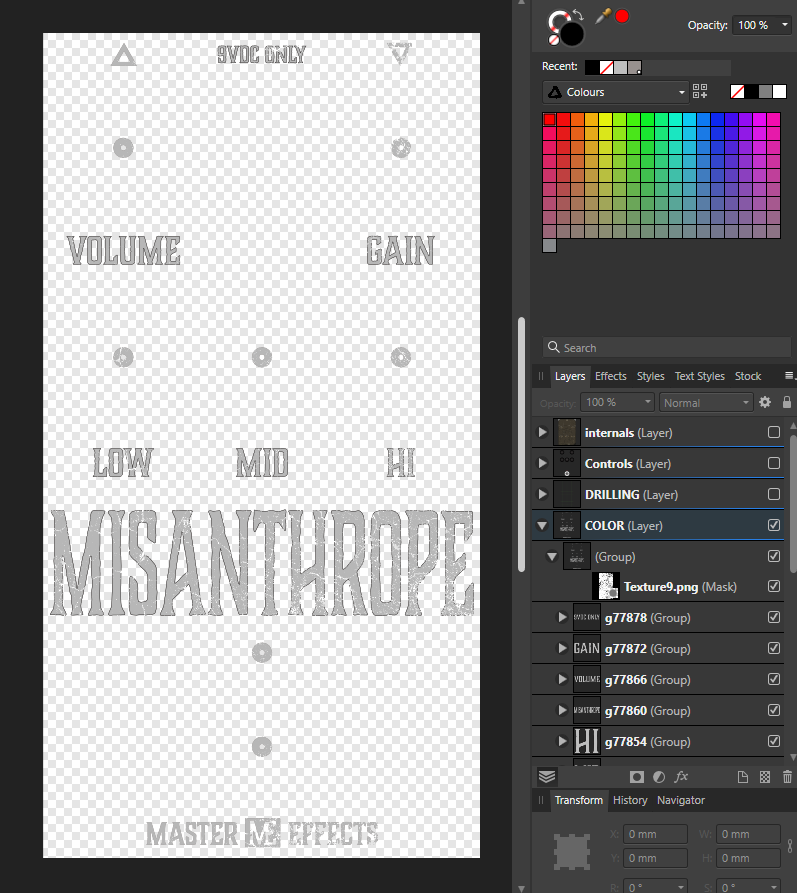The width and height of the screenshot is (797, 893).
Task: Pick a colour with the eyedropper tool
Action: pos(603,16)
